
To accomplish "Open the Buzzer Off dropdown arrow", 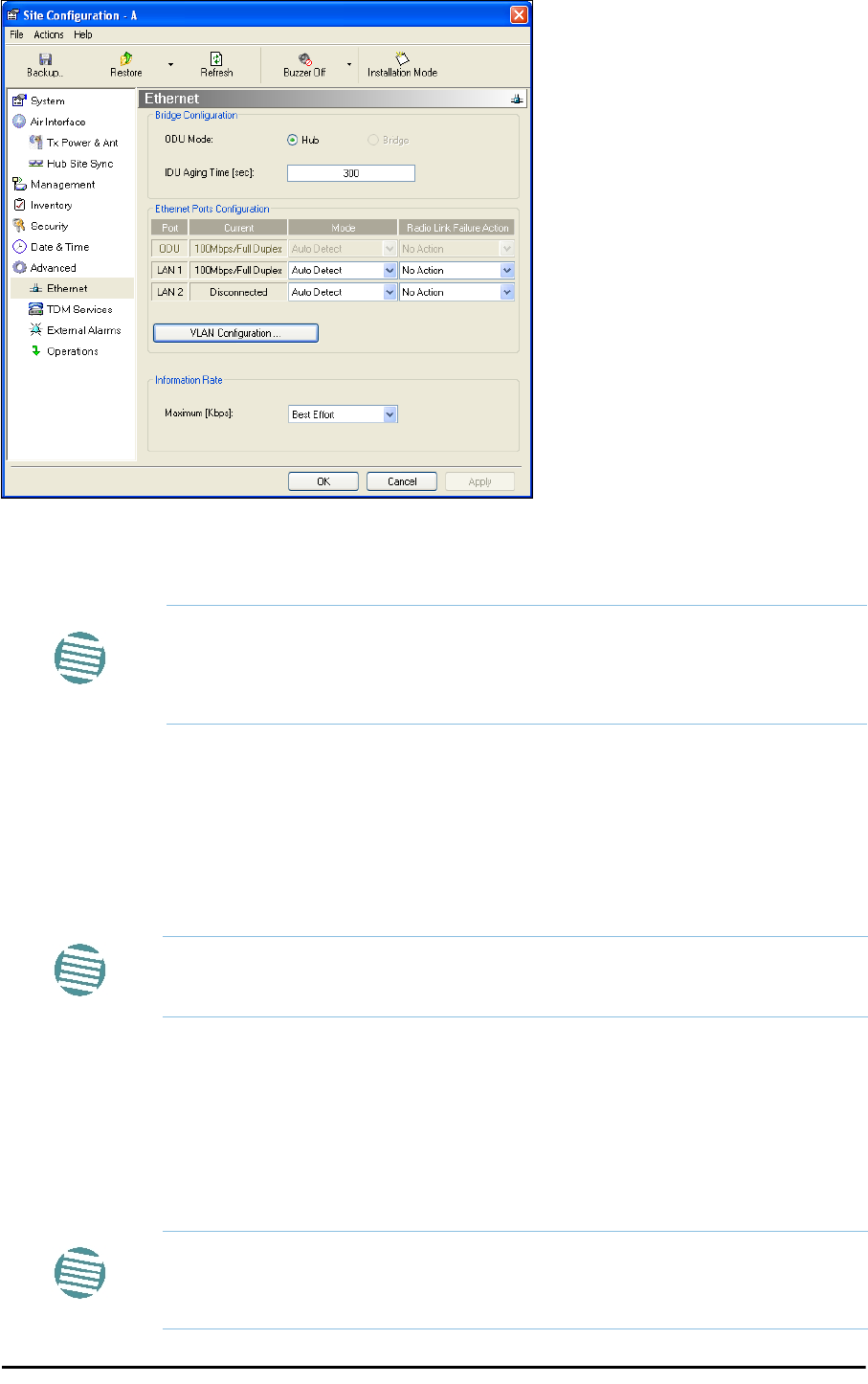I will coord(349,65).
